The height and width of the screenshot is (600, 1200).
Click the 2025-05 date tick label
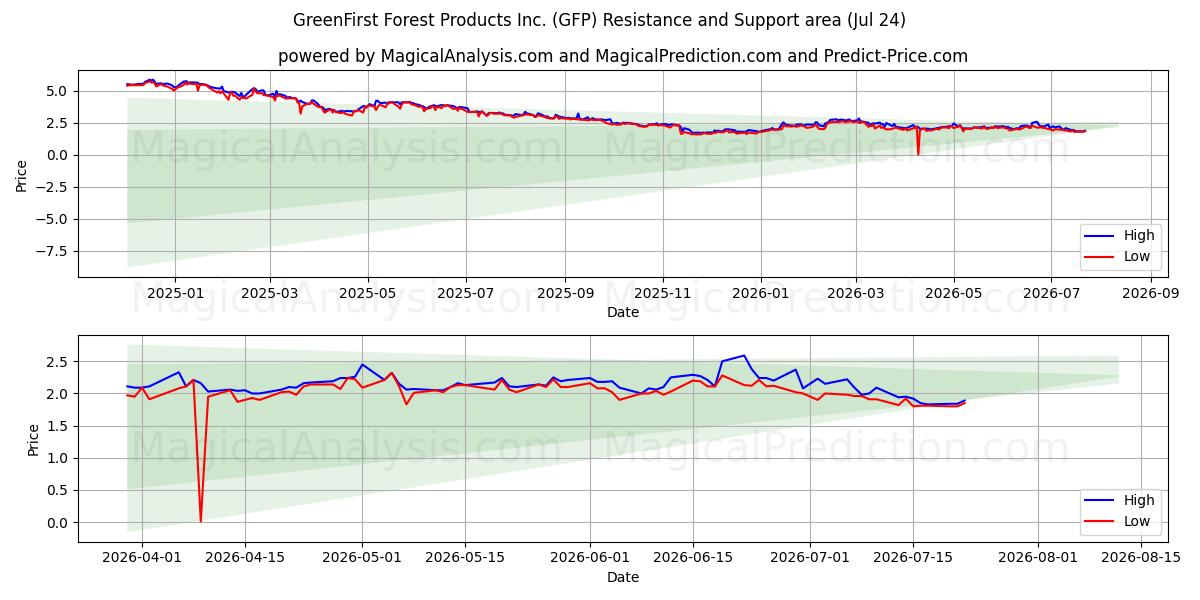368,294
